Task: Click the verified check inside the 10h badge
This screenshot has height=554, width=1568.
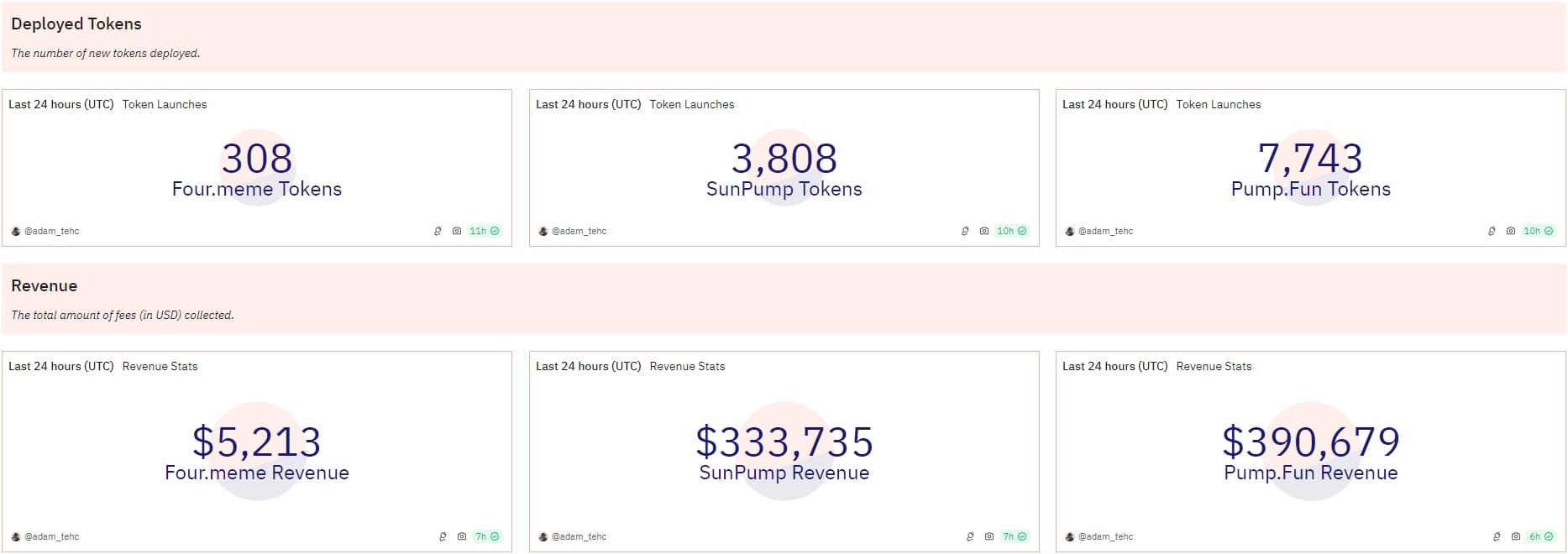Action: [x=1021, y=230]
